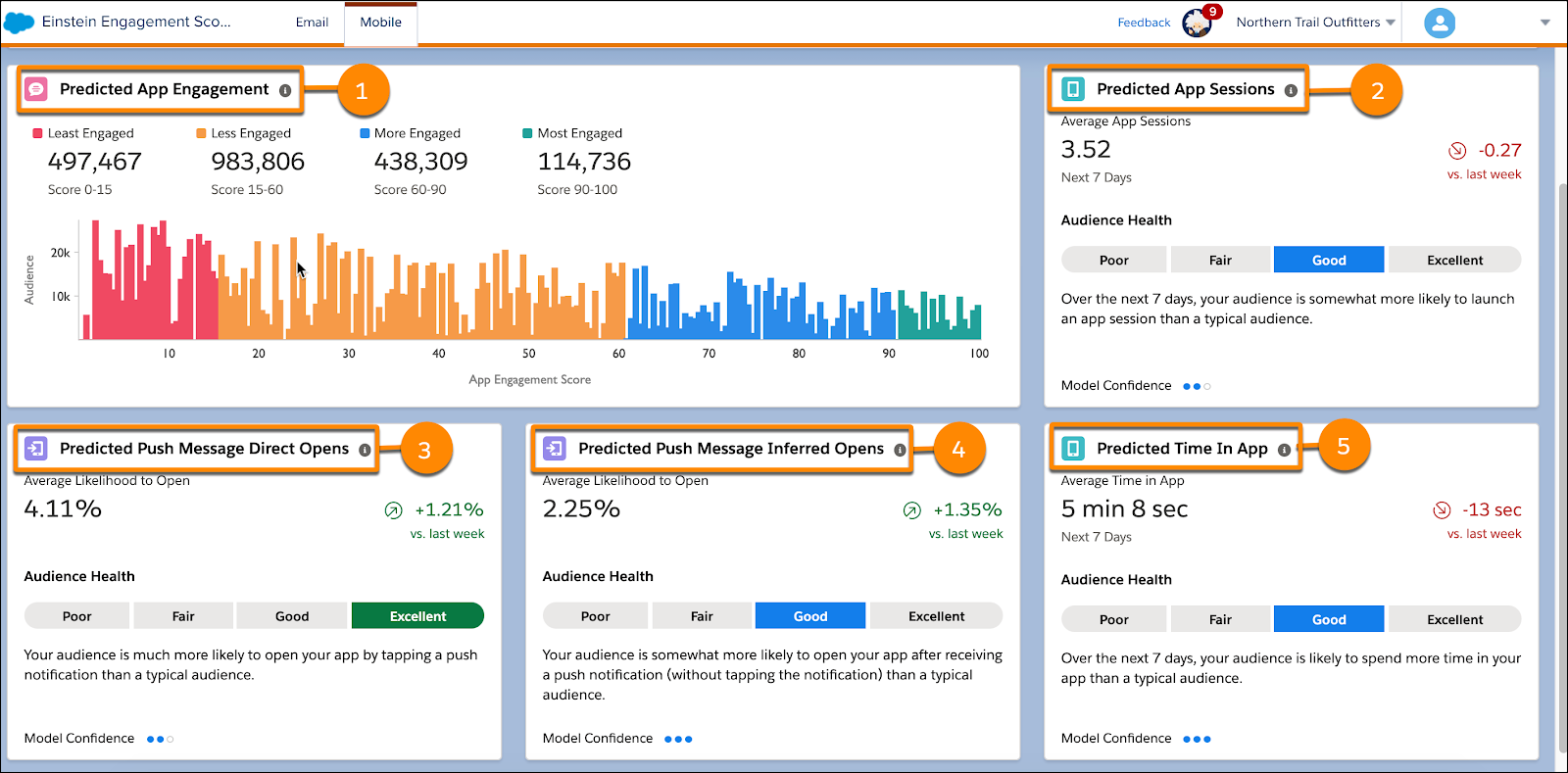The height and width of the screenshot is (773, 1568).
Task: Expand the Northern Trail Outfitters account dropdown
Action: point(1315,23)
